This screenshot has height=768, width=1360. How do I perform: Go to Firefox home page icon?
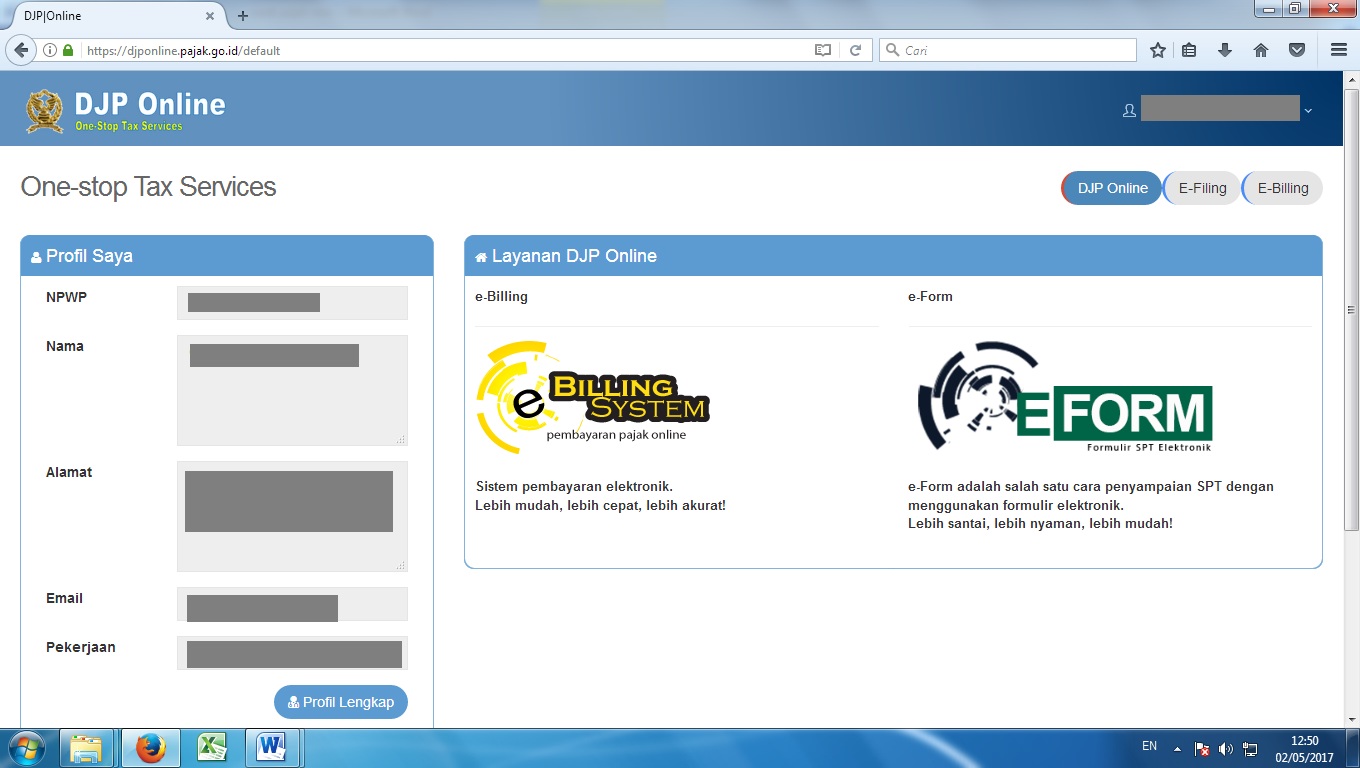point(1261,50)
